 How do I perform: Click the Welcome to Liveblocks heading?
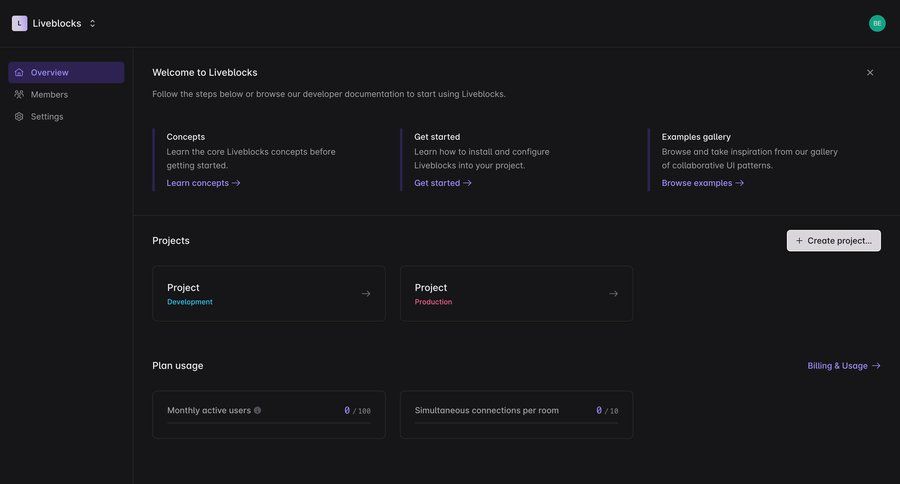click(204, 72)
